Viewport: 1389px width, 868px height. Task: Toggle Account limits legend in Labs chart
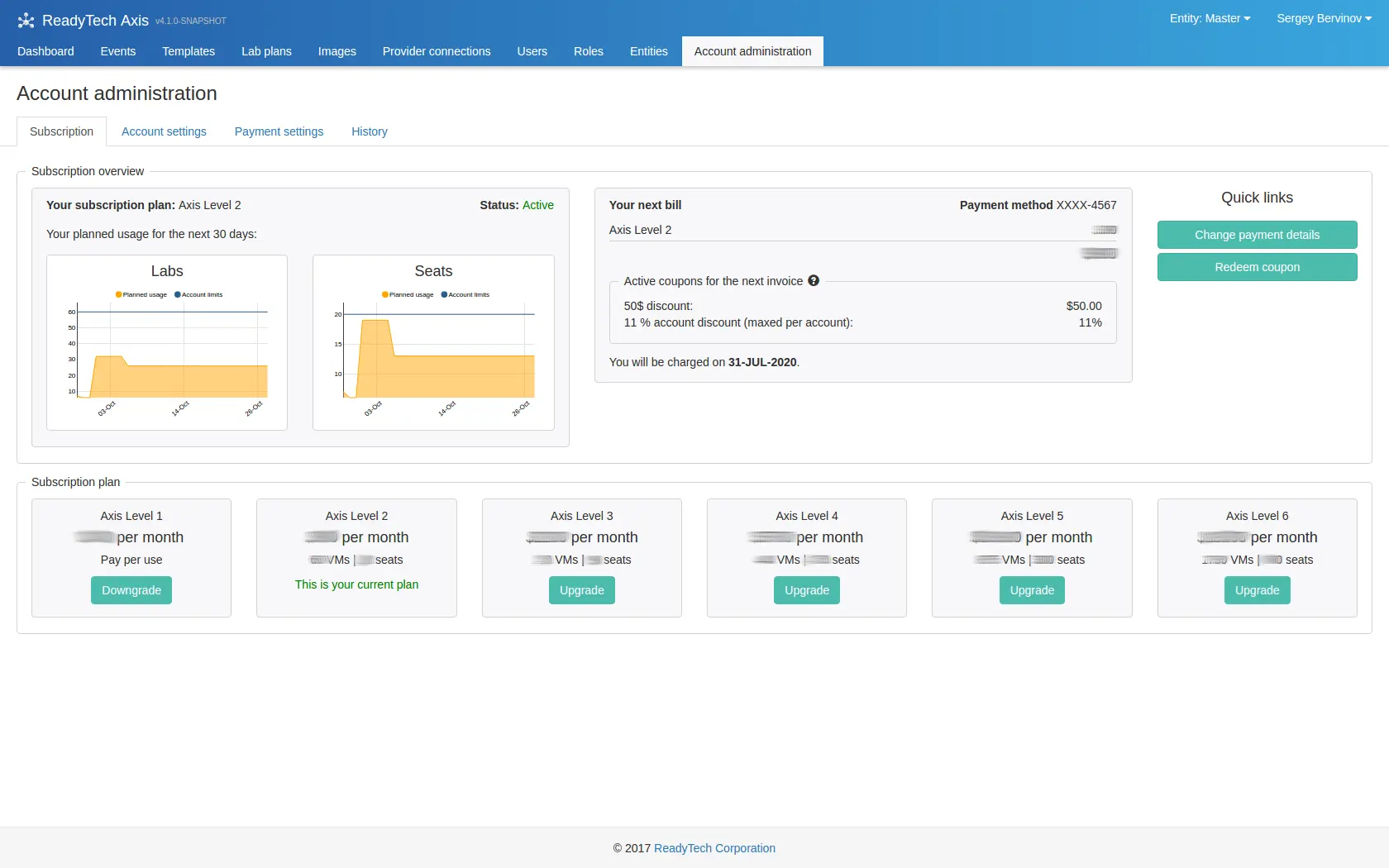coord(198,294)
